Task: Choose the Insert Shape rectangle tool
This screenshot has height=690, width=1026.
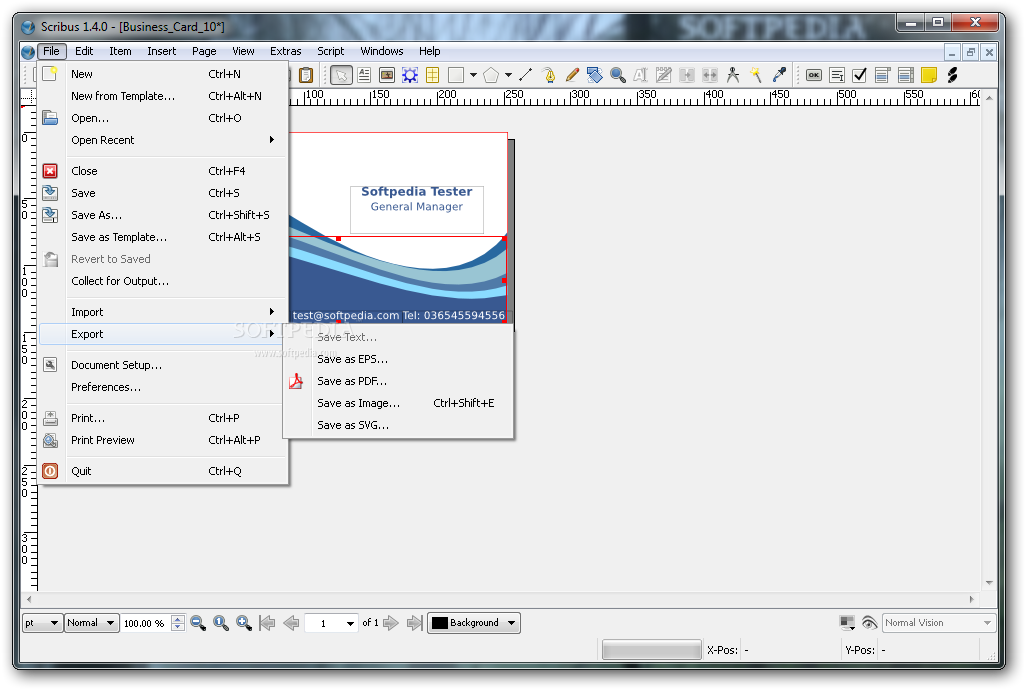Action: 456,75
